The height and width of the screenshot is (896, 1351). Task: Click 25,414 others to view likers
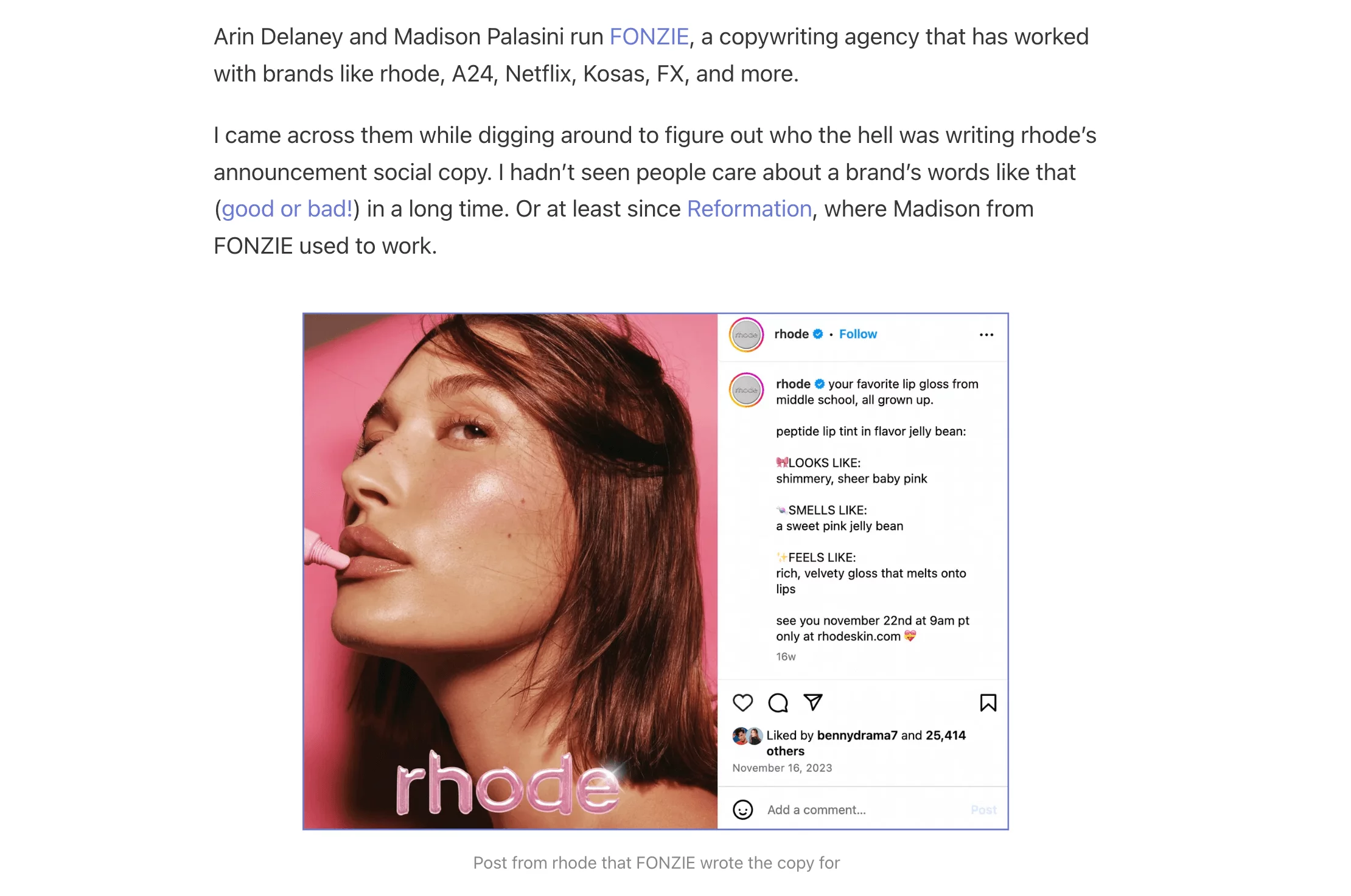[x=945, y=735]
